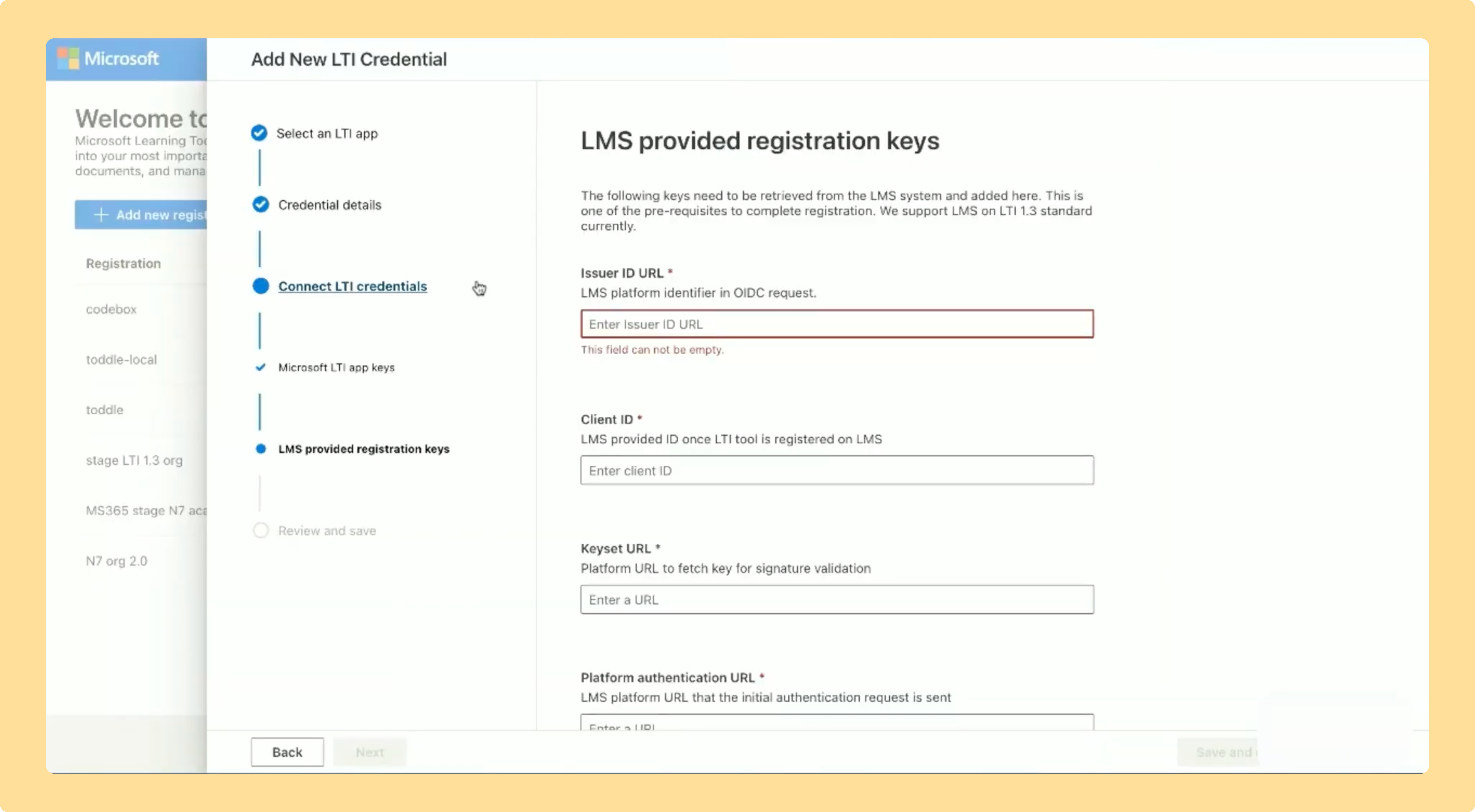
Task: Click the small check beside Microsoft LTI app keys
Action: click(x=260, y=367)
